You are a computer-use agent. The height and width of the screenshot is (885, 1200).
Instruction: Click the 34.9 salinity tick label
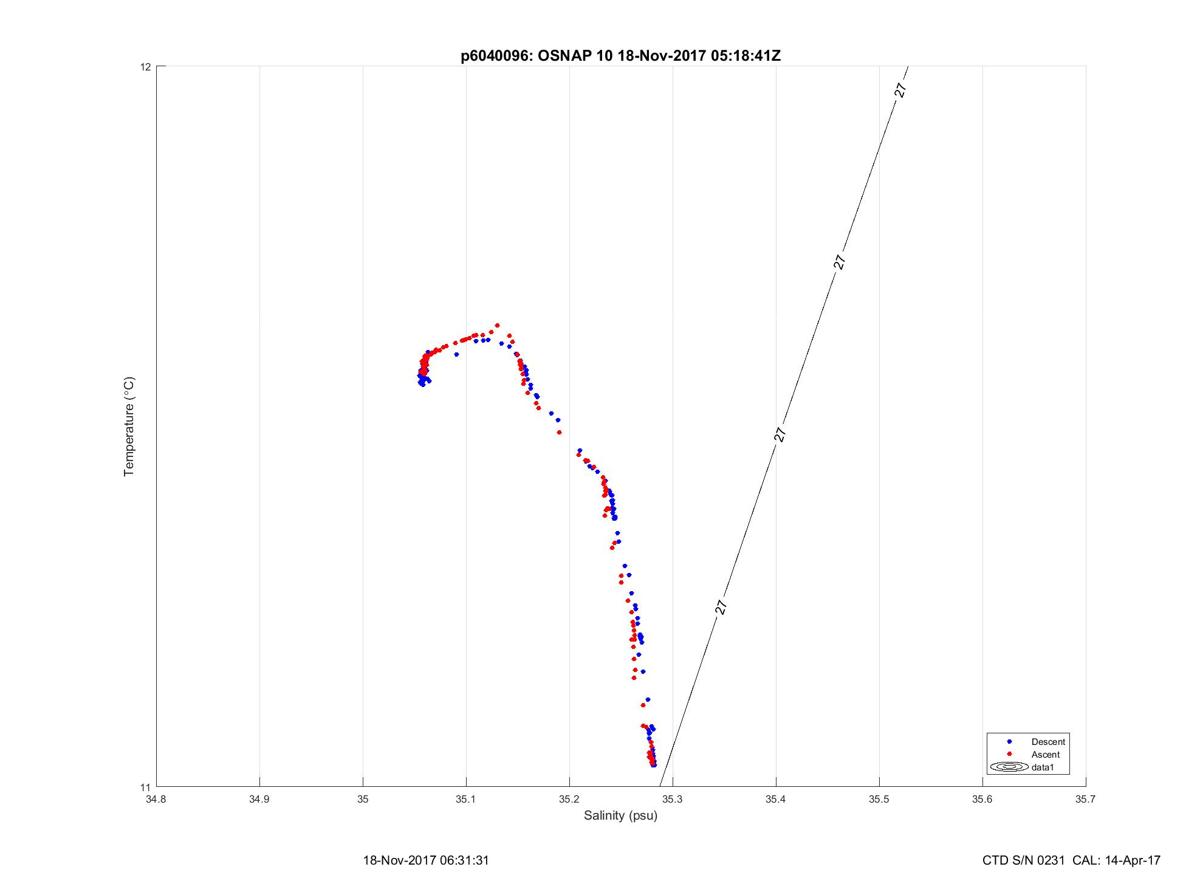tap(259, 799)
